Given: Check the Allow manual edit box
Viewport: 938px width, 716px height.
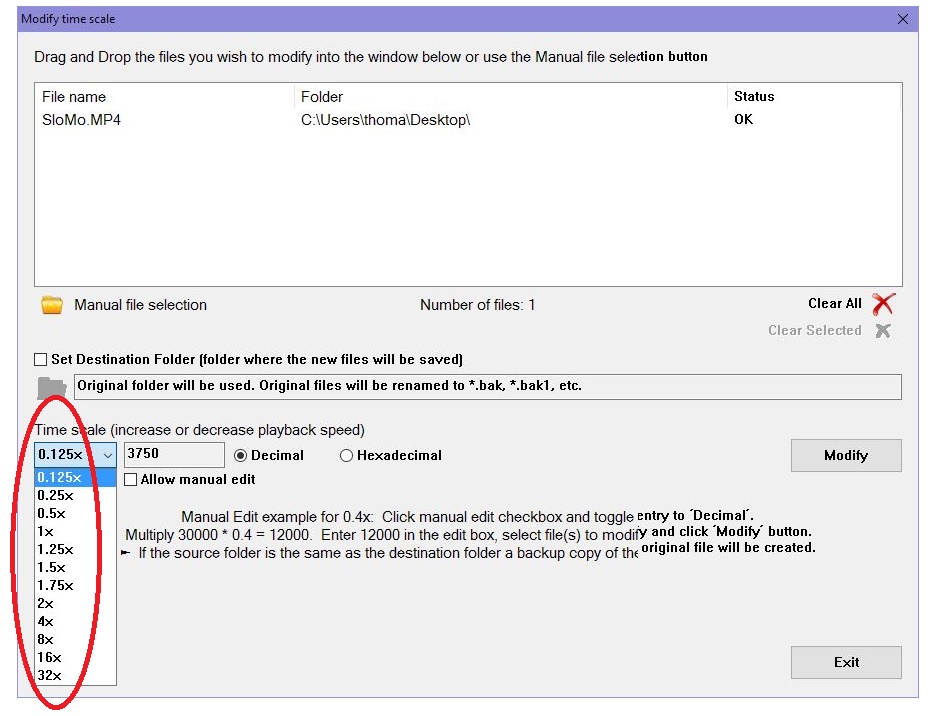Looking at the screenshot, I should point(131,480).
